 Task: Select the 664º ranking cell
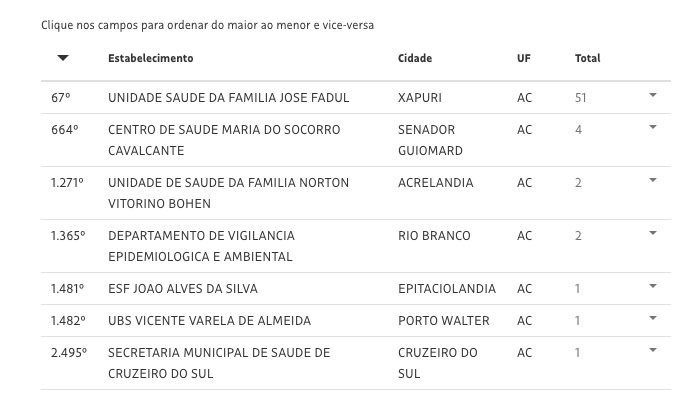[66, 130]
